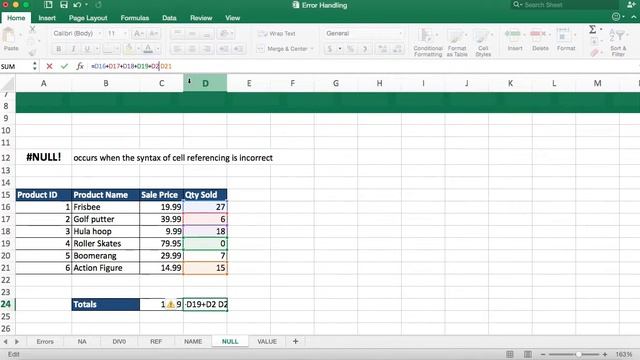Click the Insert cells icon
The image size is (640, 360).
coord(514,35)
